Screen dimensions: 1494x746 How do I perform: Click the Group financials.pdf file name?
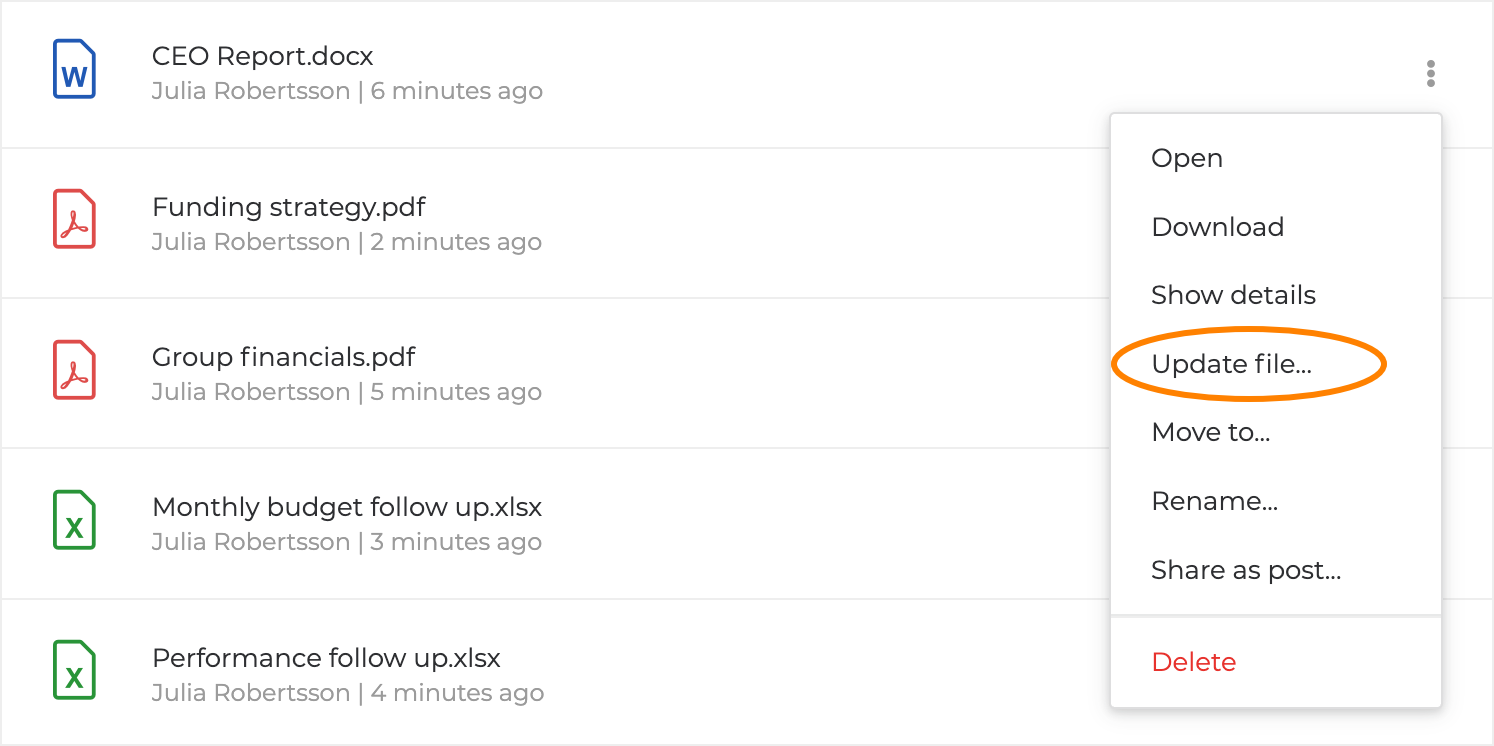point(283,357)
